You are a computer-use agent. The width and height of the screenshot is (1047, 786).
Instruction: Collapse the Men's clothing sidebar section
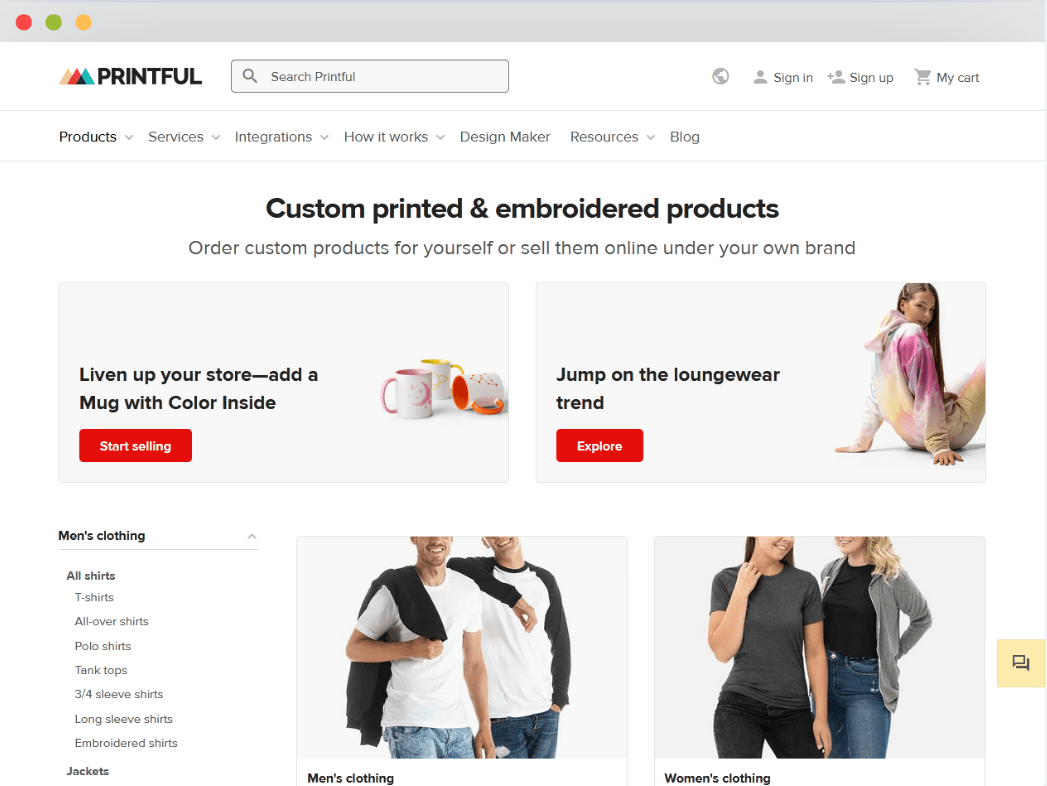(252, 536)
